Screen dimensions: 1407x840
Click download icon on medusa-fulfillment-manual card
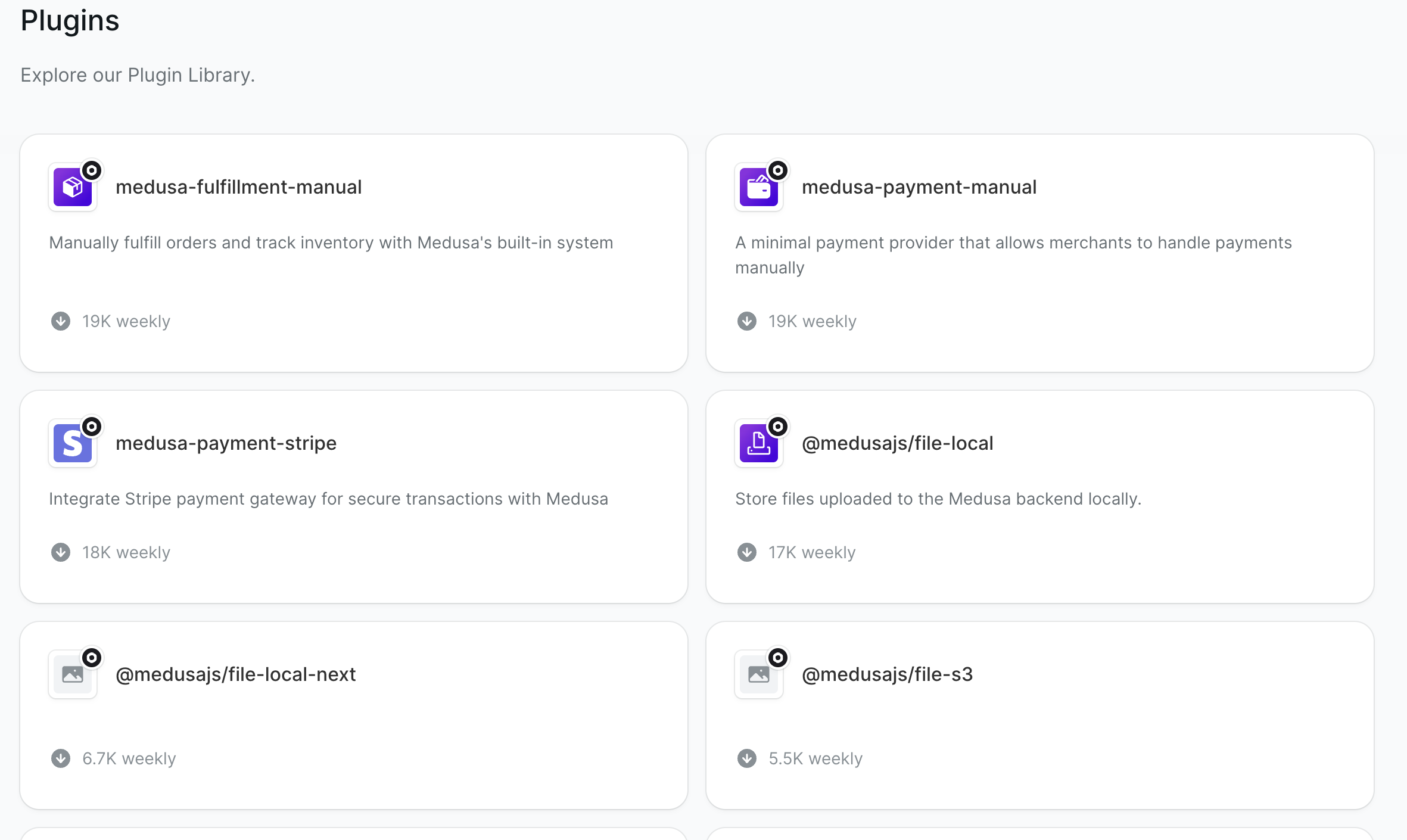61,321
